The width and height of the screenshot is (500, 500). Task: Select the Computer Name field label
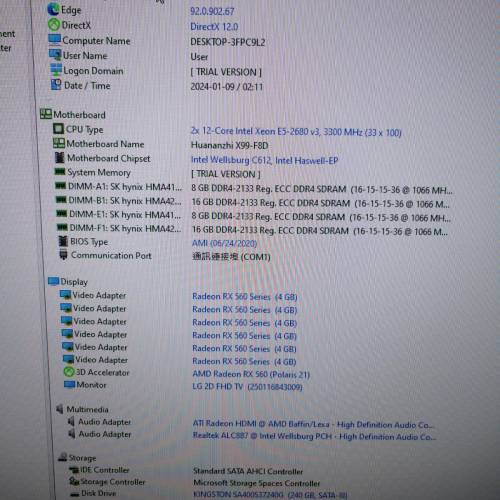point(96,41)
